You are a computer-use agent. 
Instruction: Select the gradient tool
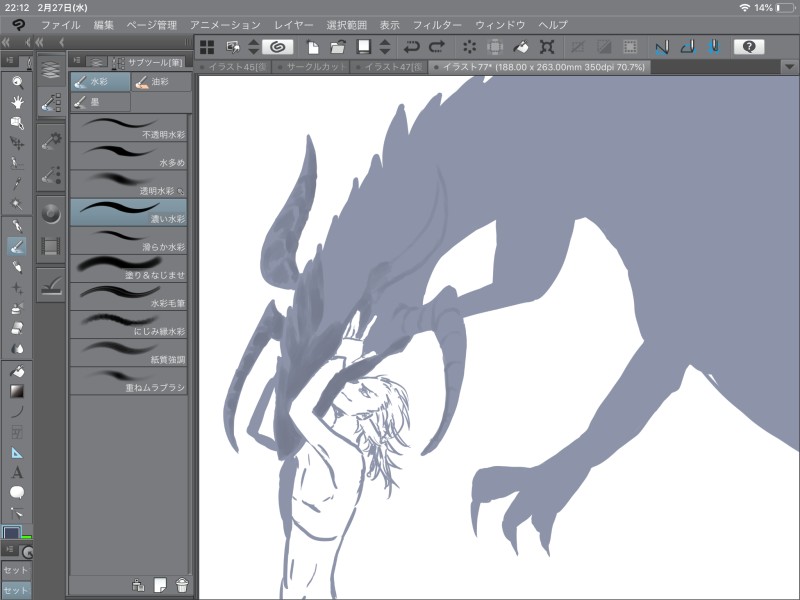17,391
